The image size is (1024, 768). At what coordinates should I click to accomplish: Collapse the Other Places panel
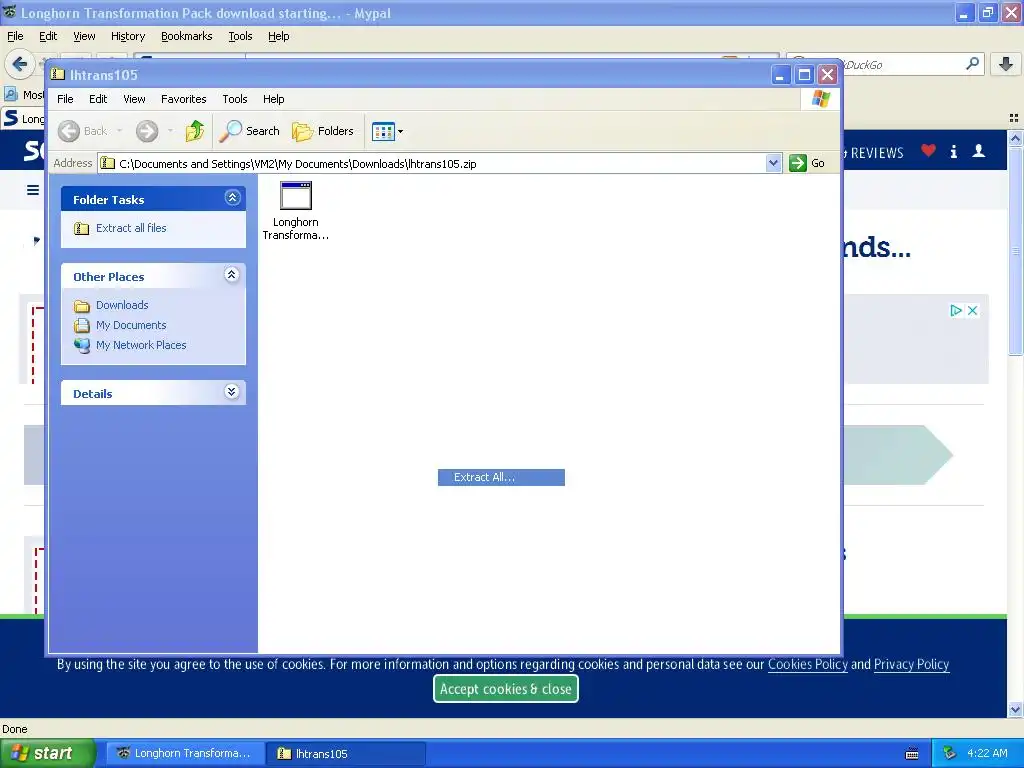pyautogui.click(x=232, y=275)
